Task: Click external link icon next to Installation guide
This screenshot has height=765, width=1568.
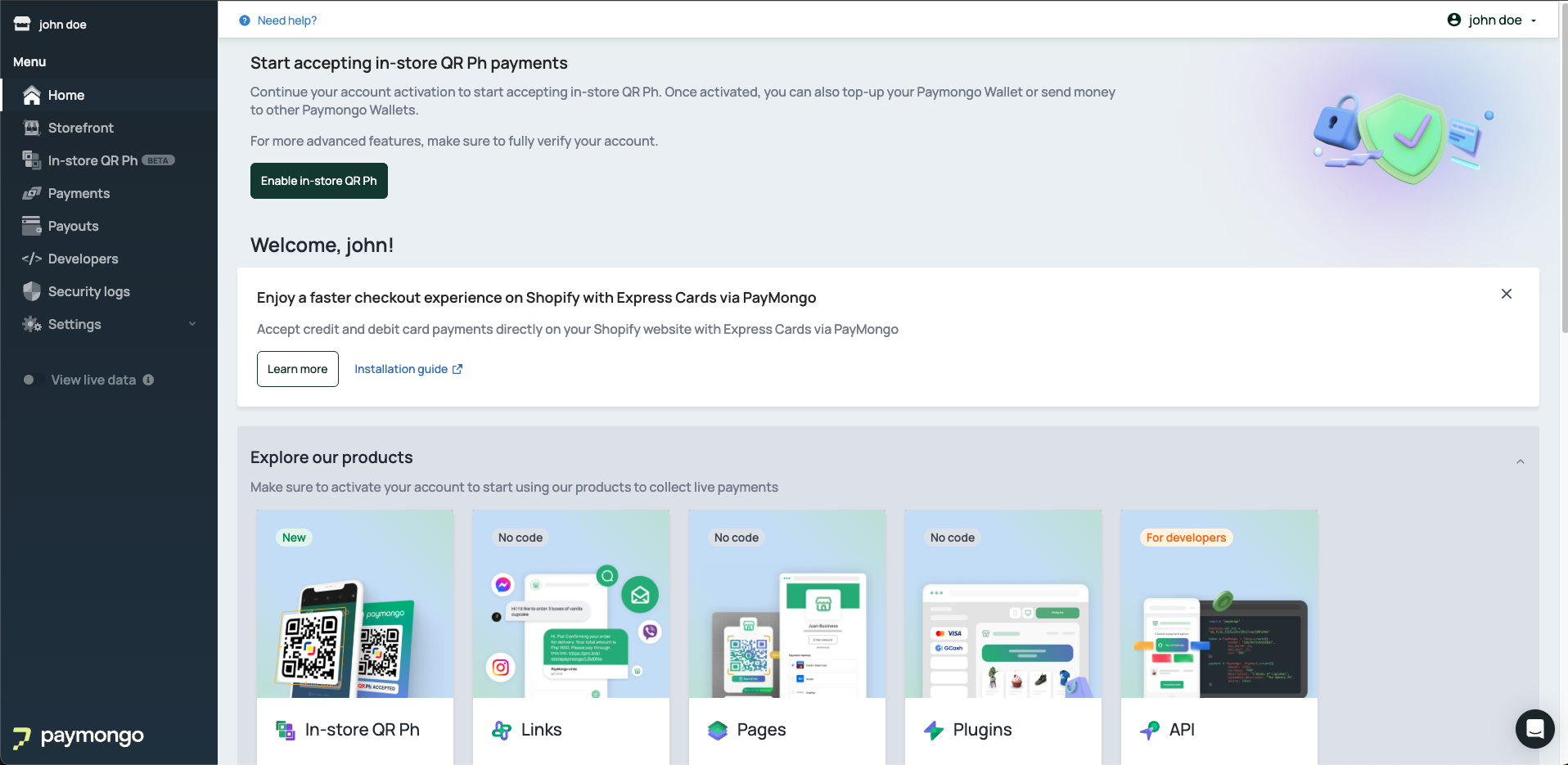Action: (457, 369)
